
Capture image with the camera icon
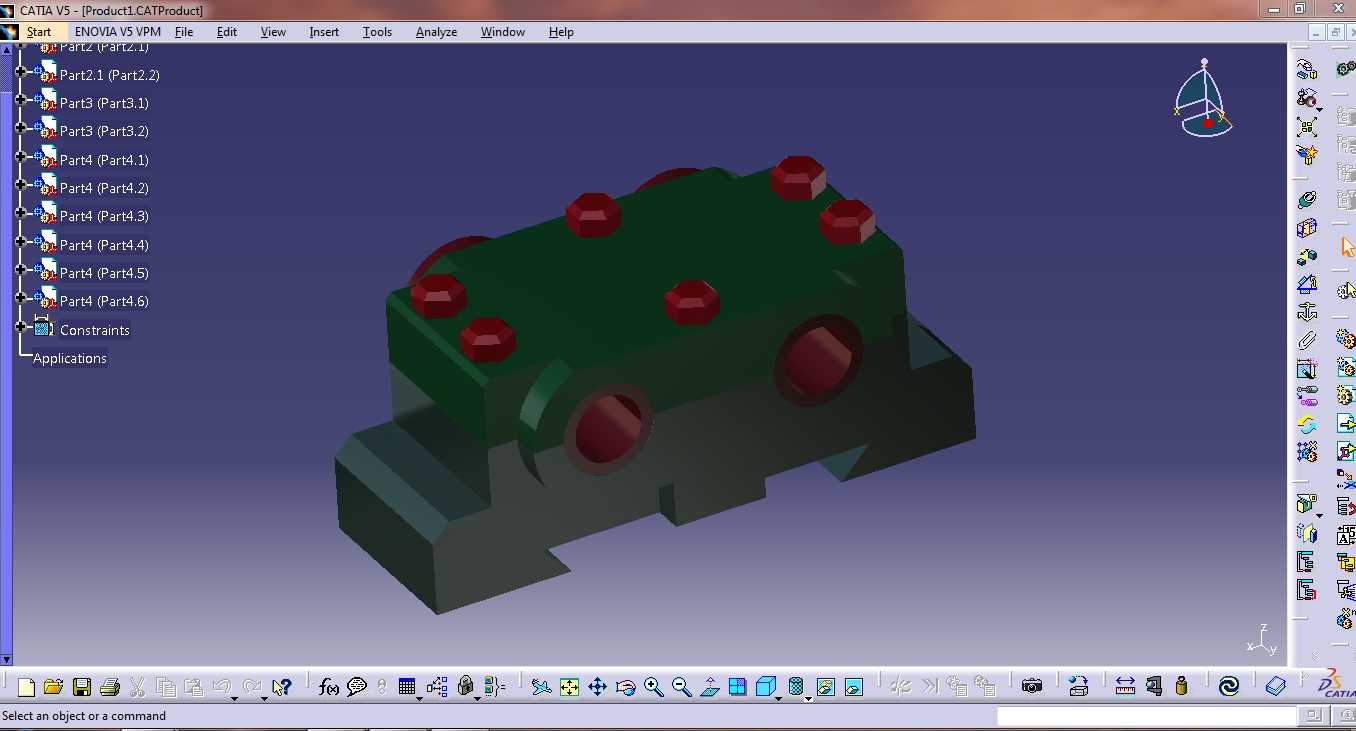pos(1032,687)
